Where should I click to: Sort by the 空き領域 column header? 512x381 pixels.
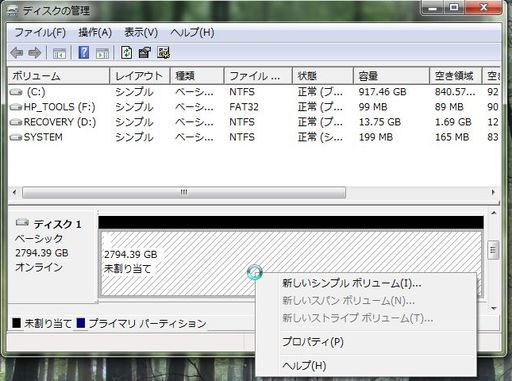click(x=456, y=76)
